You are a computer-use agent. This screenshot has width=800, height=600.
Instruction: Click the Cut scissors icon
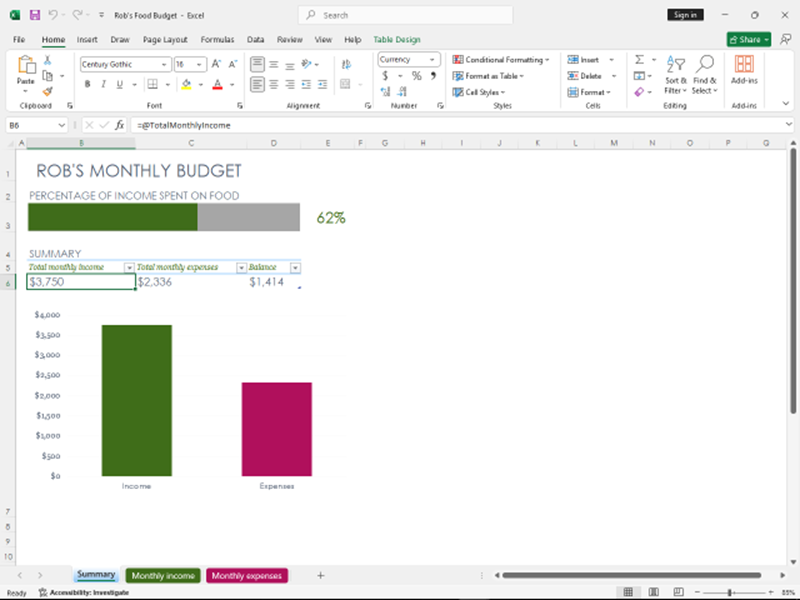tap(49, 61)
